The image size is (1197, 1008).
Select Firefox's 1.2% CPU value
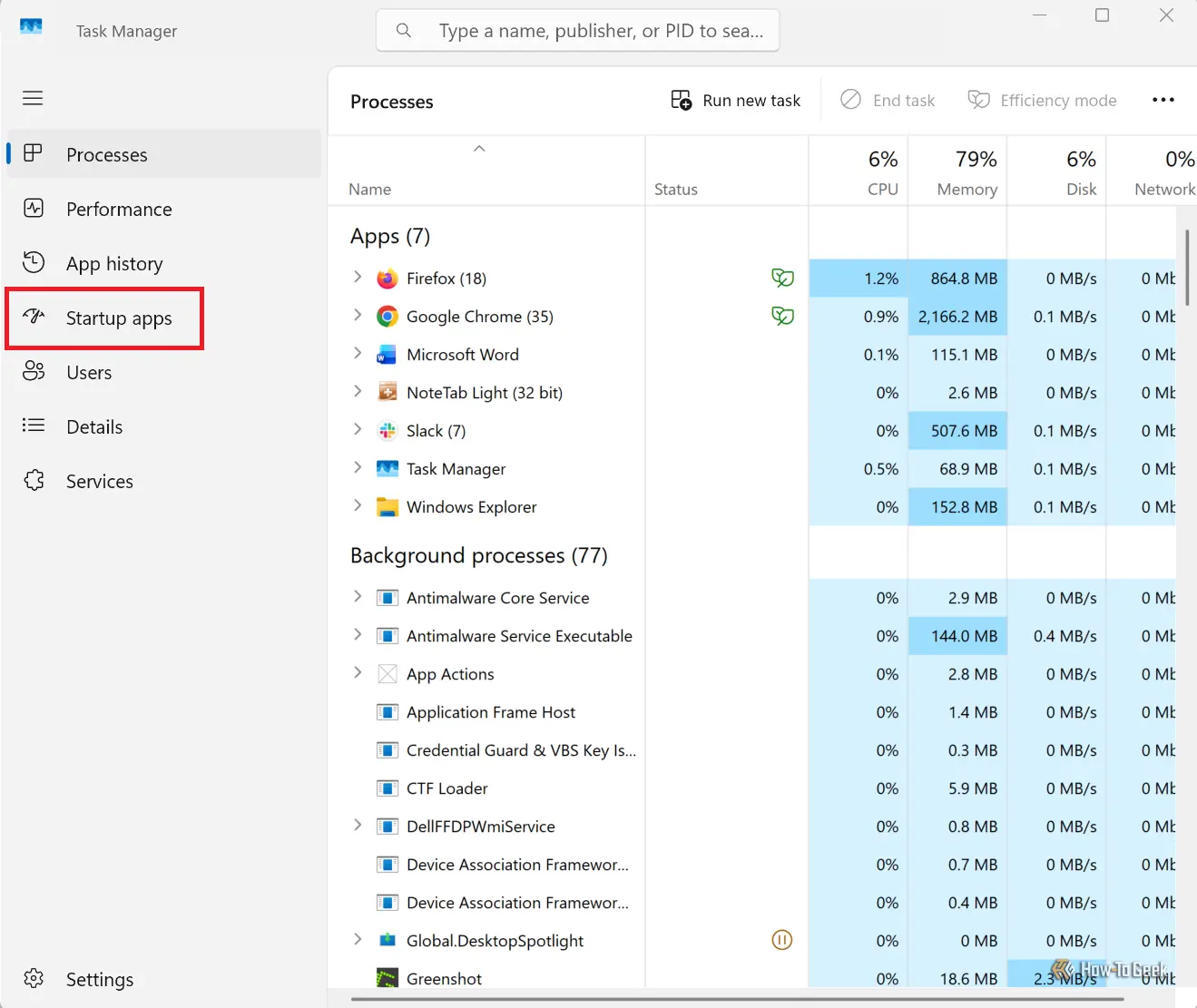point(859,279)
